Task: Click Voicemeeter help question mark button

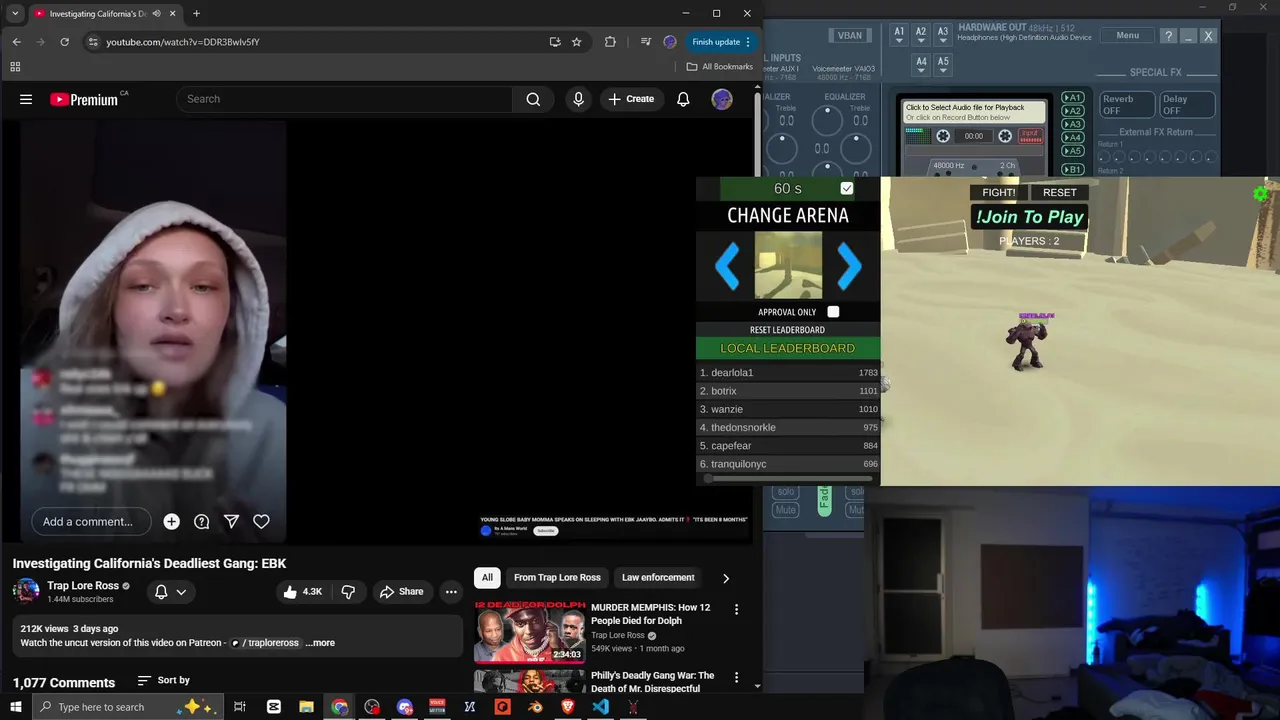Action: click(x=1168, y=35)
